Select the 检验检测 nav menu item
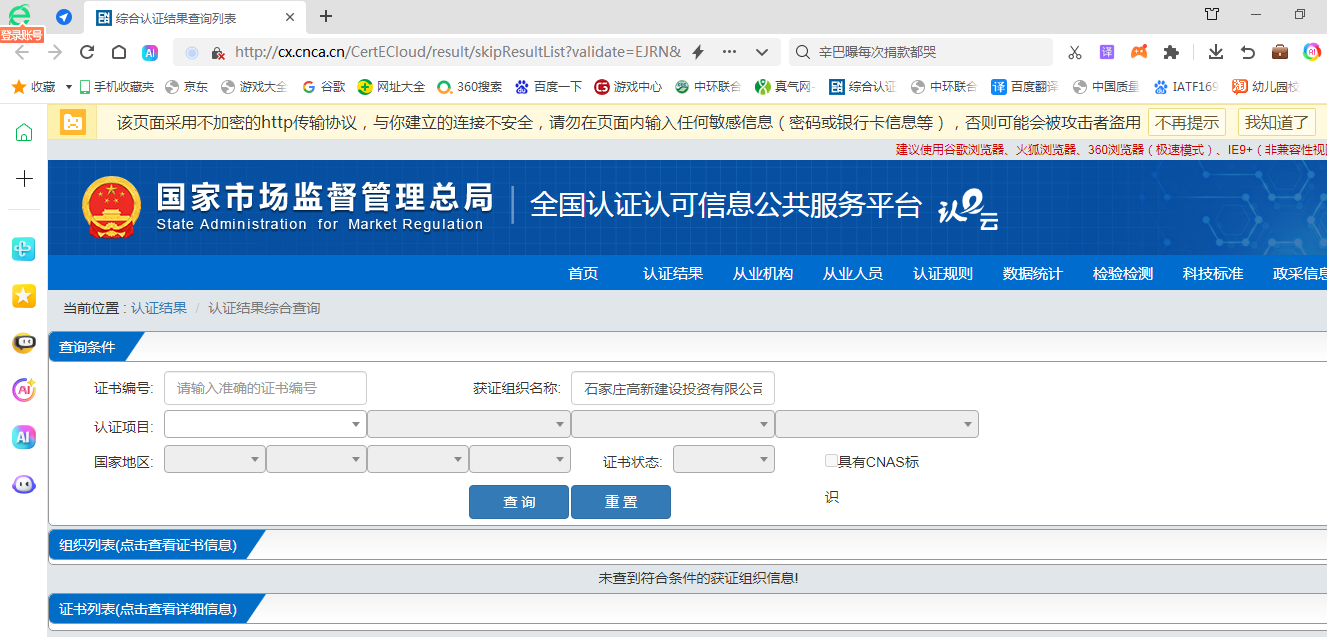This screenshot has height=637, width=1327. point(1123,273)
